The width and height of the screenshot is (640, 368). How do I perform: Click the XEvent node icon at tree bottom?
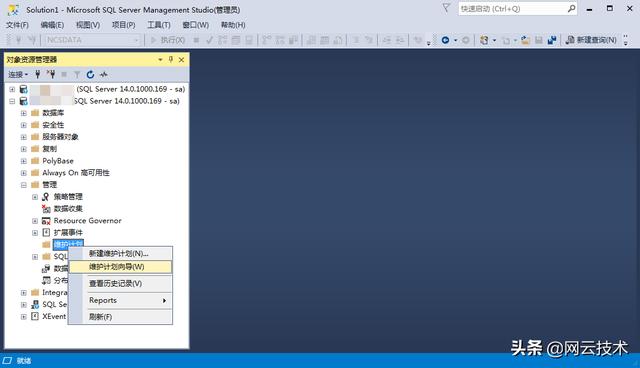[x=35, y=316]
